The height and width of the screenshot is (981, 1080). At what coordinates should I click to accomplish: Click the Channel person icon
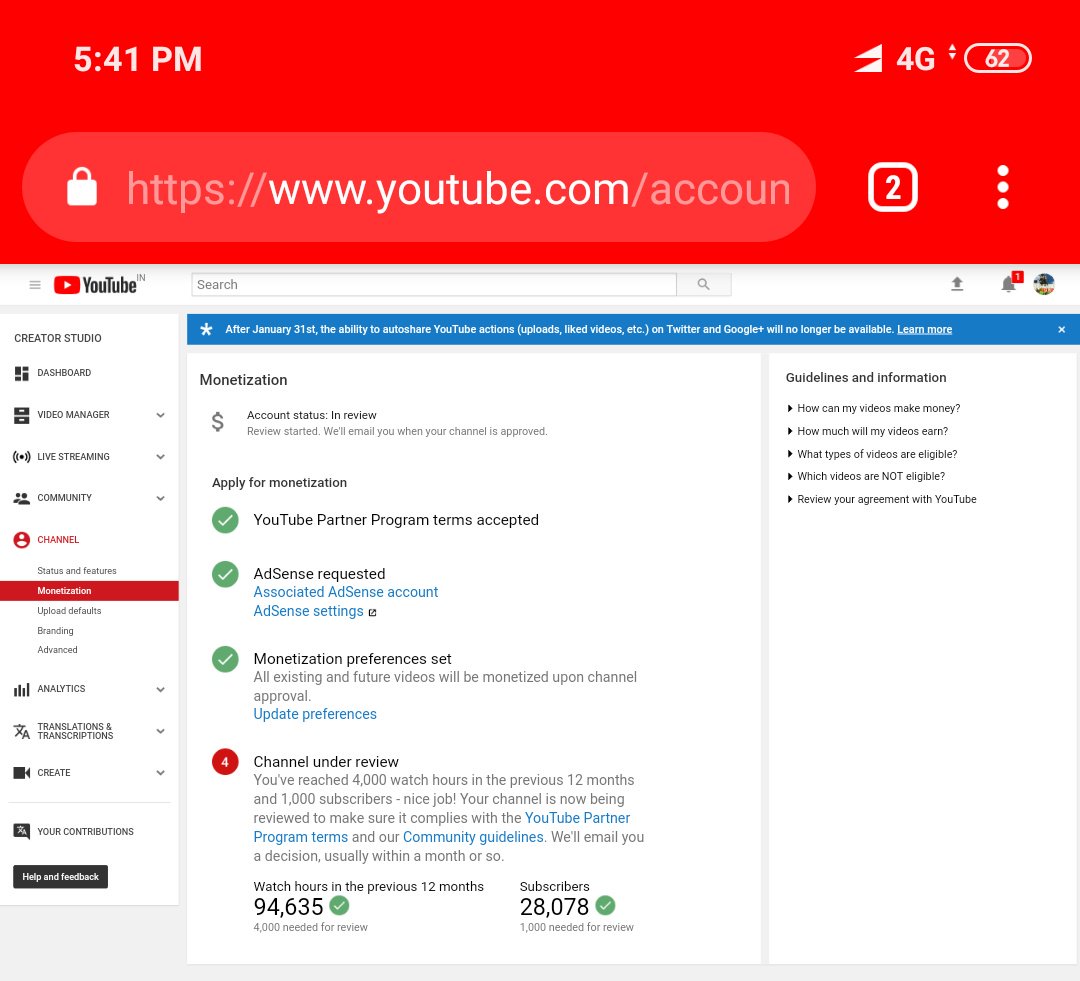pos(21,540)
